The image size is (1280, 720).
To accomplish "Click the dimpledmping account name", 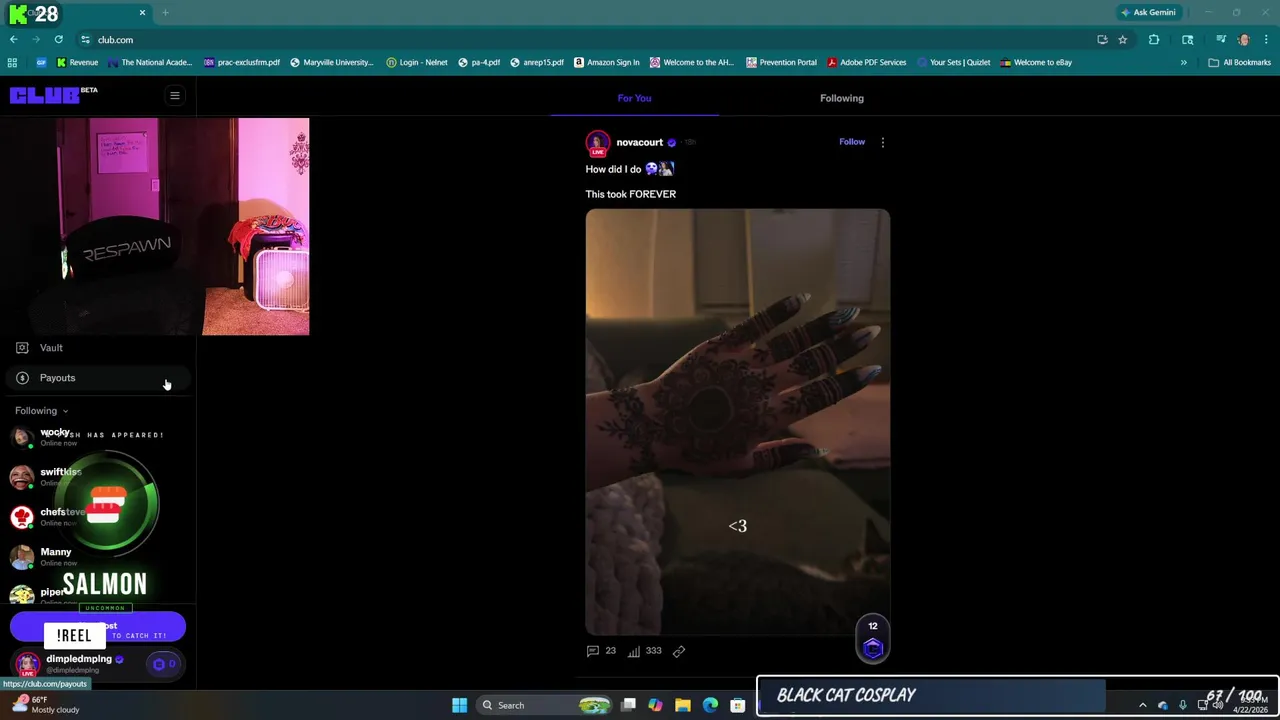I will pos(78,659).
